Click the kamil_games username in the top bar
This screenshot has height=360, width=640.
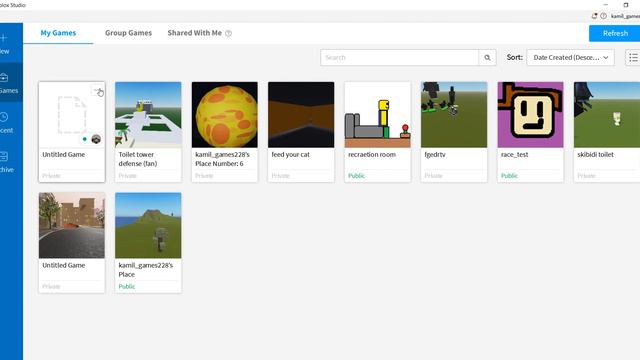(x=625, y=16)
